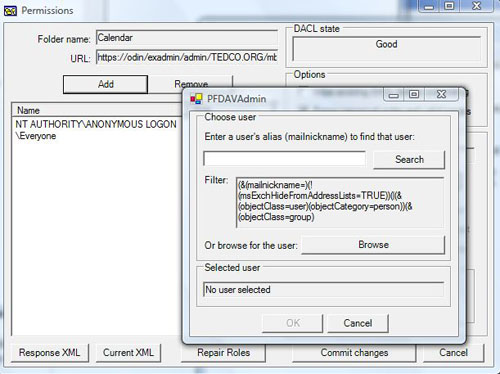Click the Commit changes button

pos(354,353)
